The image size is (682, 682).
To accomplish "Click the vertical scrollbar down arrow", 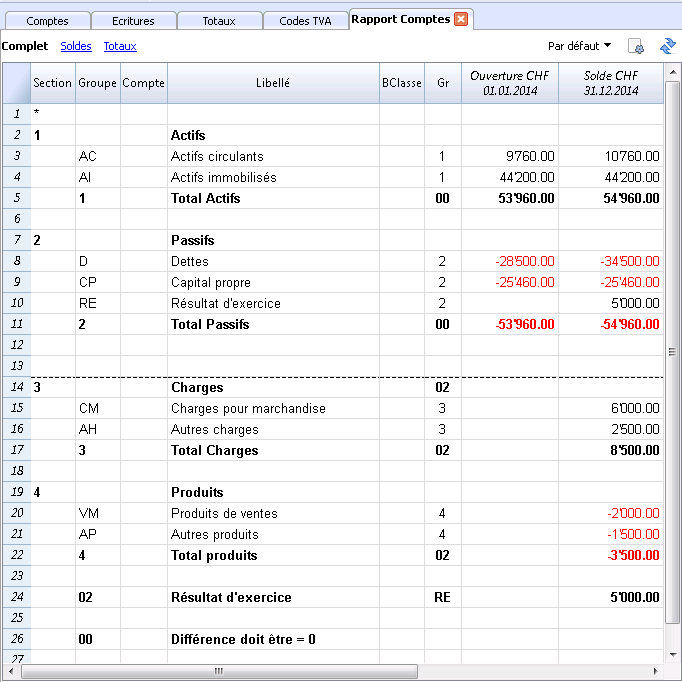I will (672, 654).
